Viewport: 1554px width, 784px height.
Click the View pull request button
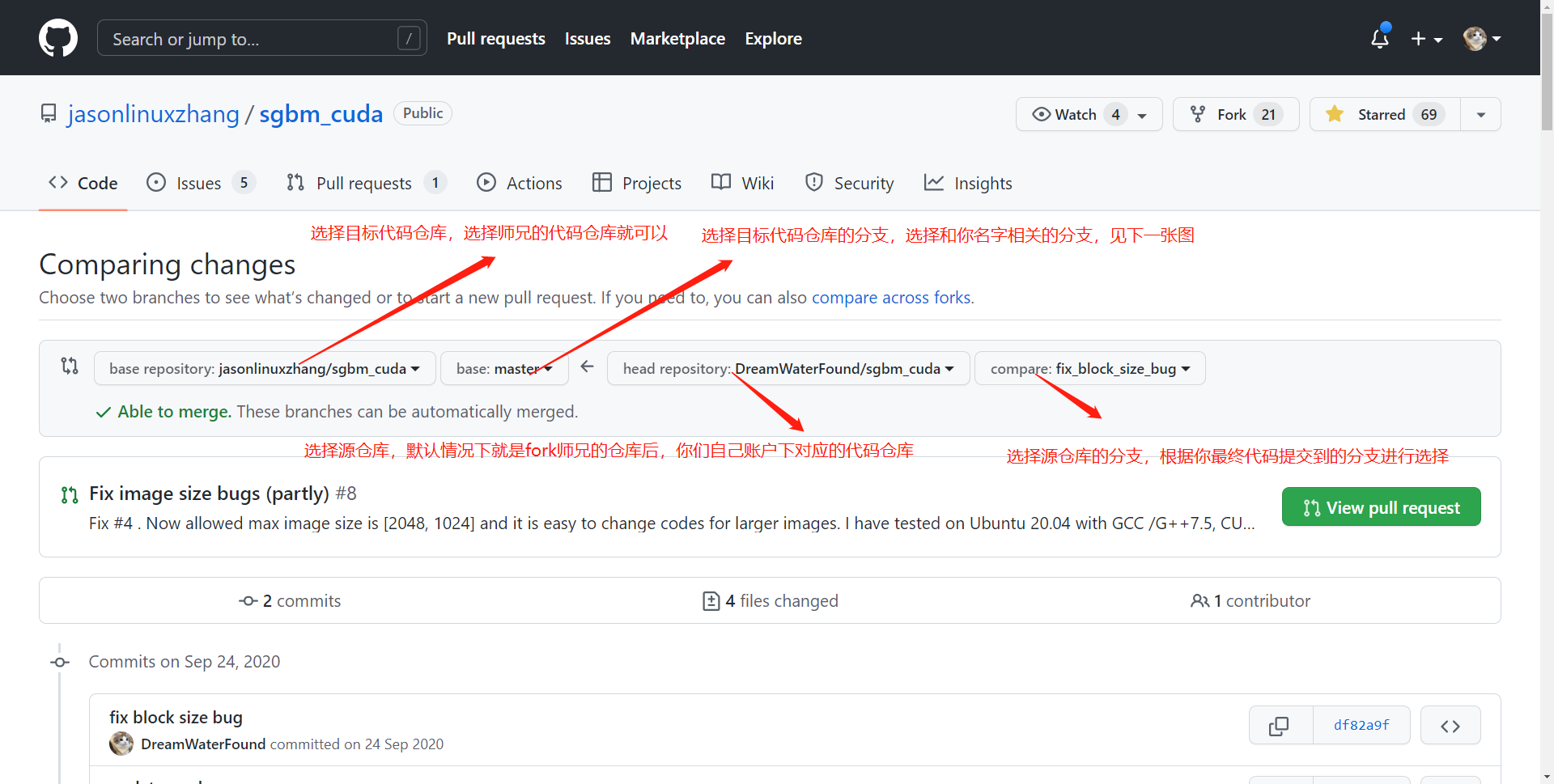[1381, 507]
